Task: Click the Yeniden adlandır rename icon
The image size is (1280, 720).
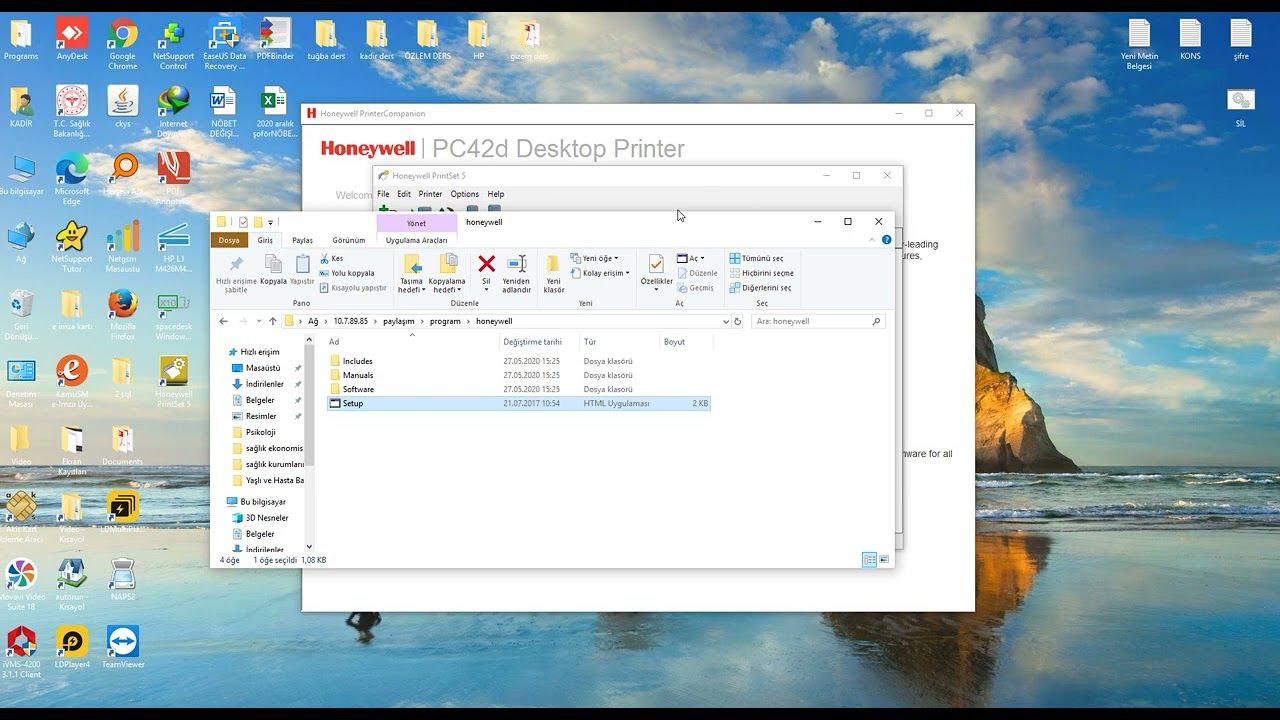Action: point(517,274)
